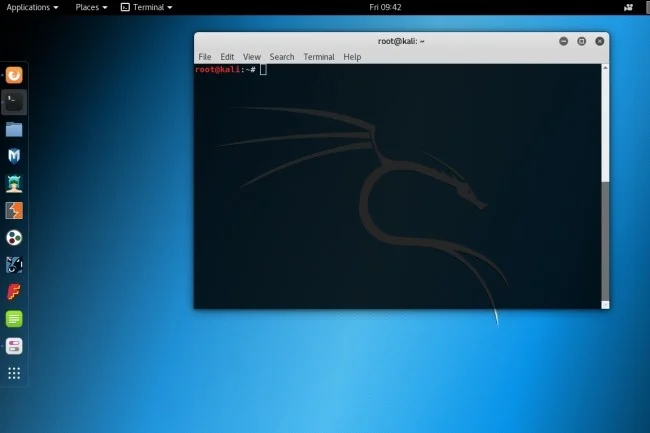Image resolution: width=650 pixels, height=433 pixels.
Task: Launch the Files folder from the dock
Action: (14, 129)
